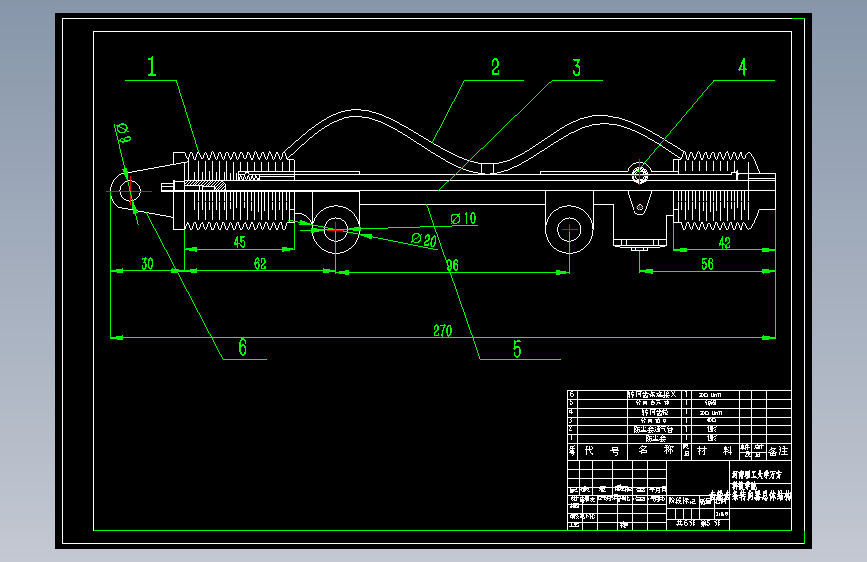Viewport: 867px width, 562px height.
Task: Select the 96 dimension value
Action: click(452, 266)
